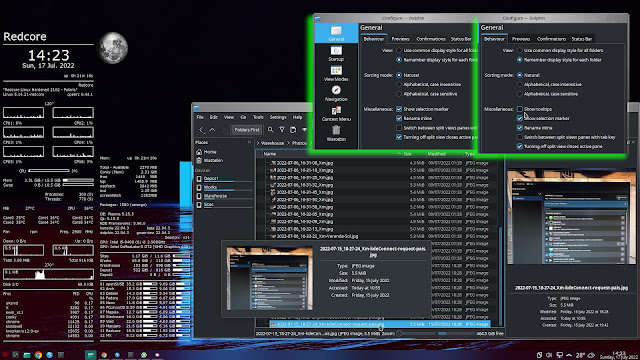Go up one folder with the up arrow

pos(212,130)
